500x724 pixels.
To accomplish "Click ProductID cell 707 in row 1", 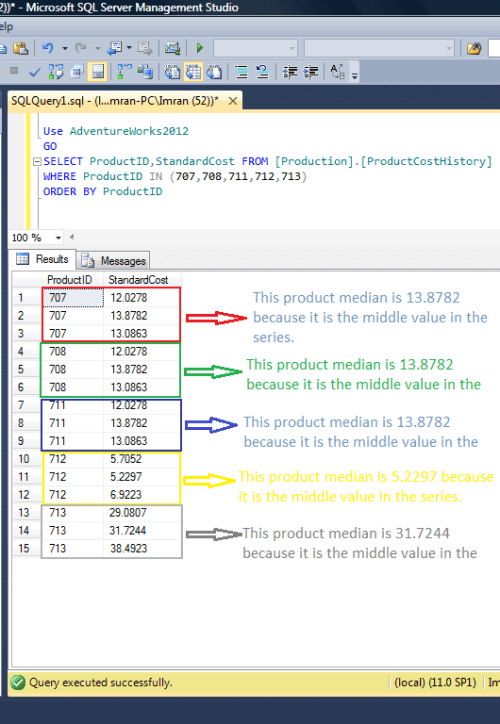I will point(73,298).
